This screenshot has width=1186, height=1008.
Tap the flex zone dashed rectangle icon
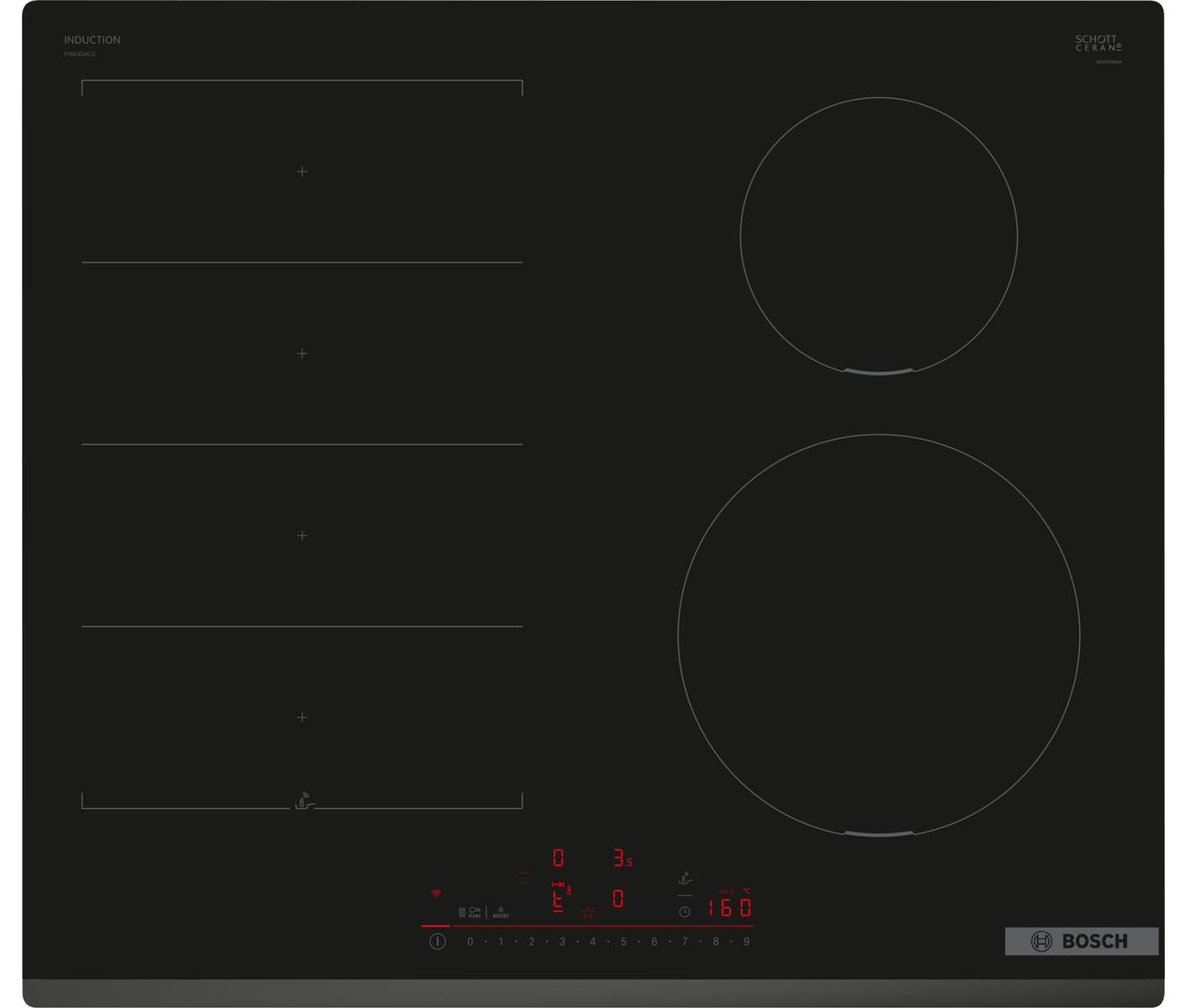pos(524,878)
